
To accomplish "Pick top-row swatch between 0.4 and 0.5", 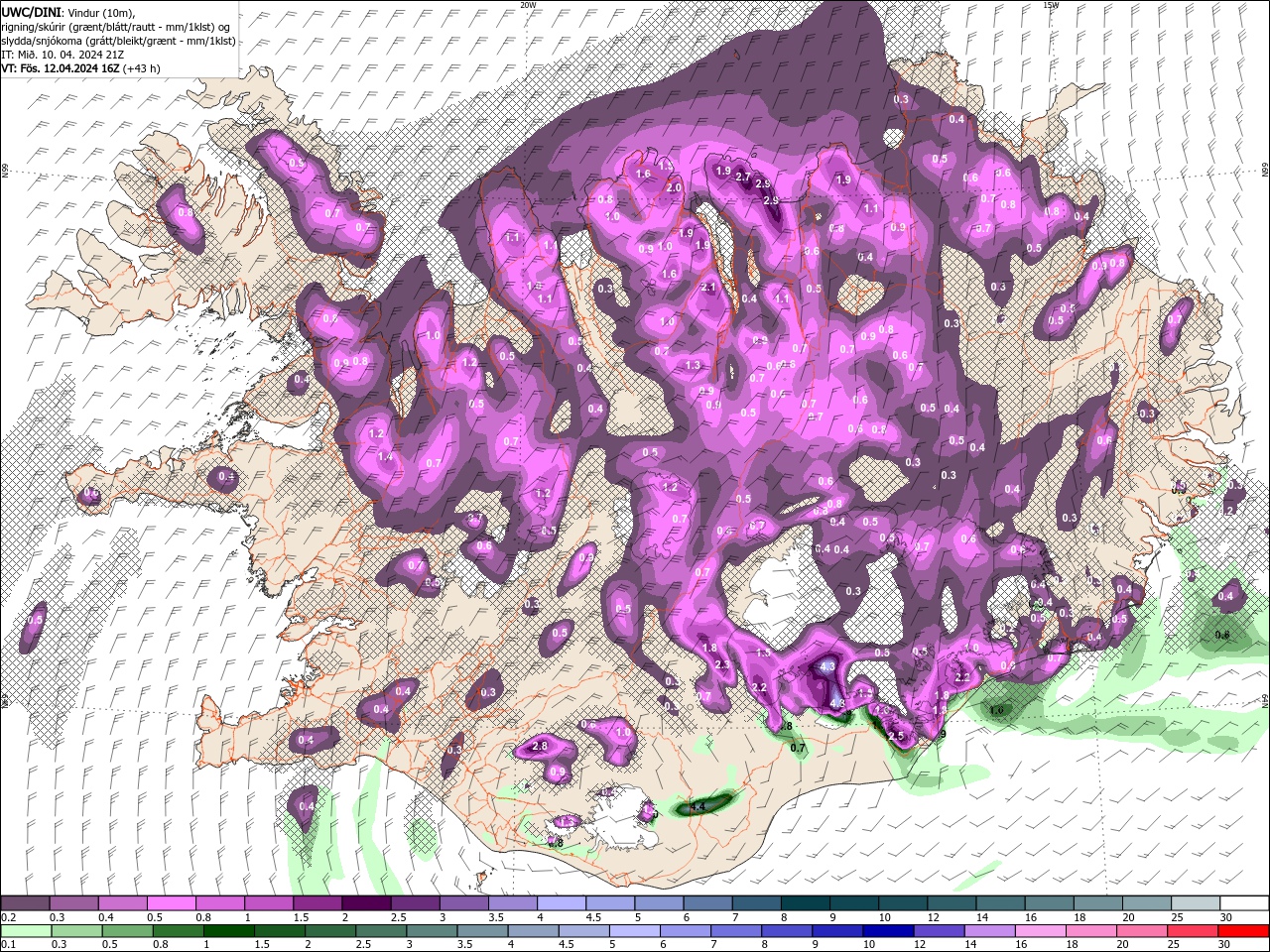I will [x=122, y=903].
